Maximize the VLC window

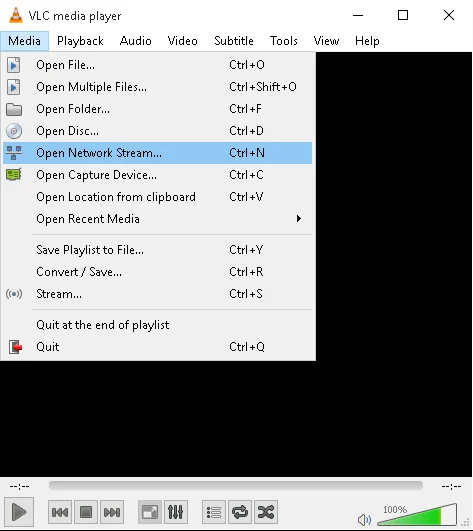(x=403, y=15)
